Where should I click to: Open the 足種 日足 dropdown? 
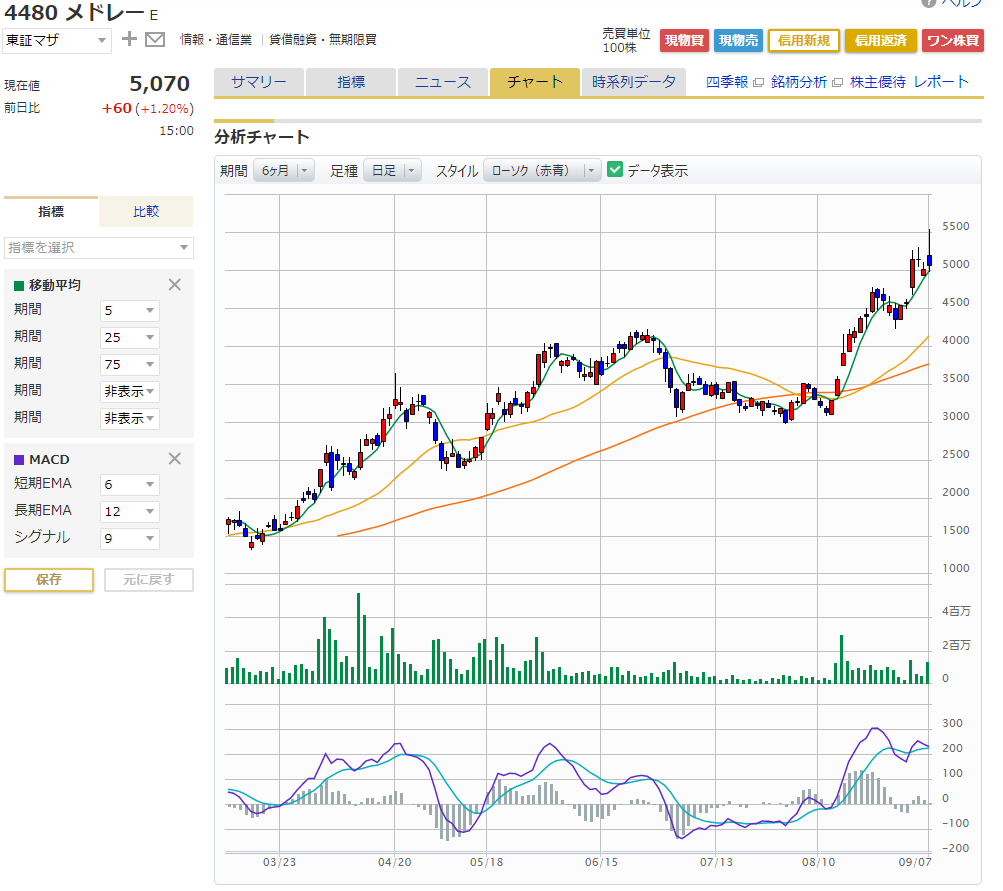392,171
